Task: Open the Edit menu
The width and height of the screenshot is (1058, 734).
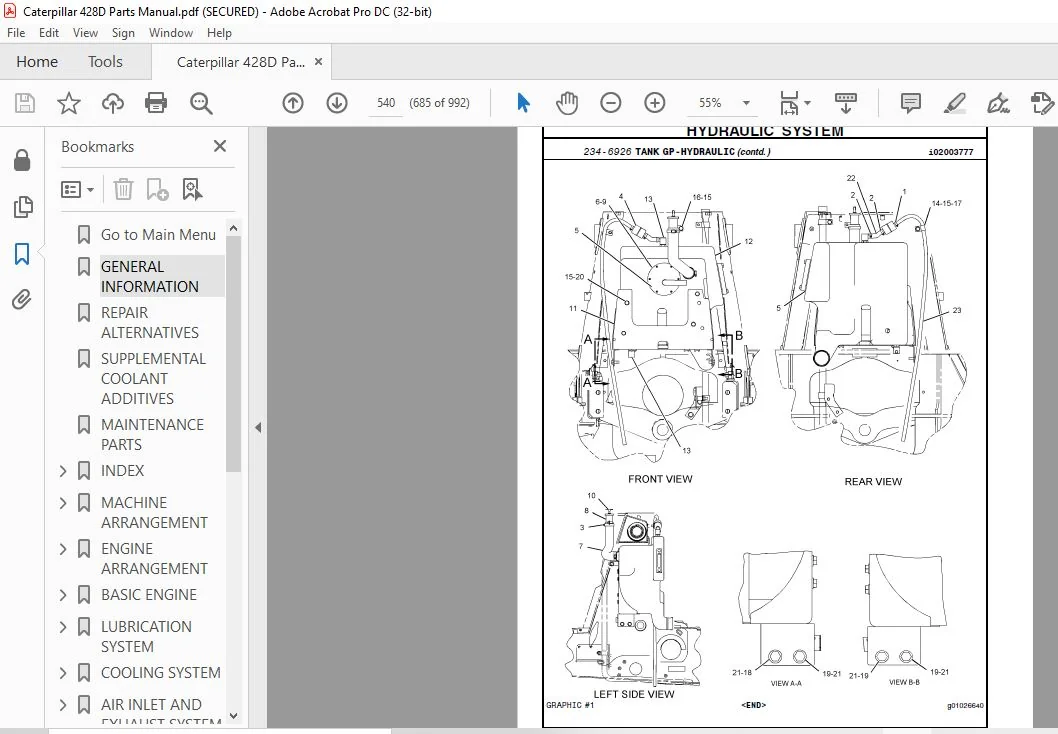Action: click(x=49, y=32)
